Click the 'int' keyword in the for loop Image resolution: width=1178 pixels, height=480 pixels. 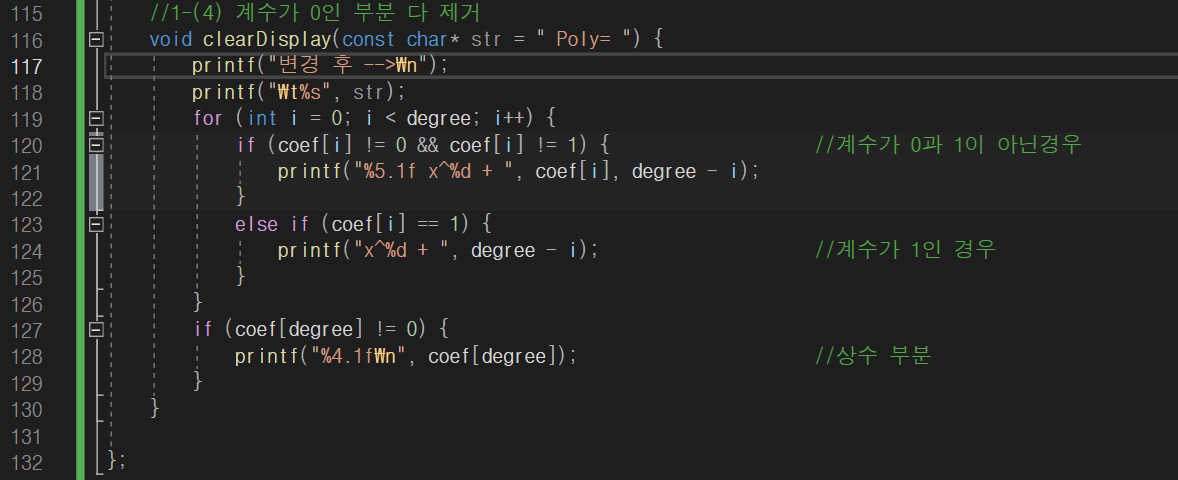tap(261, 119)
